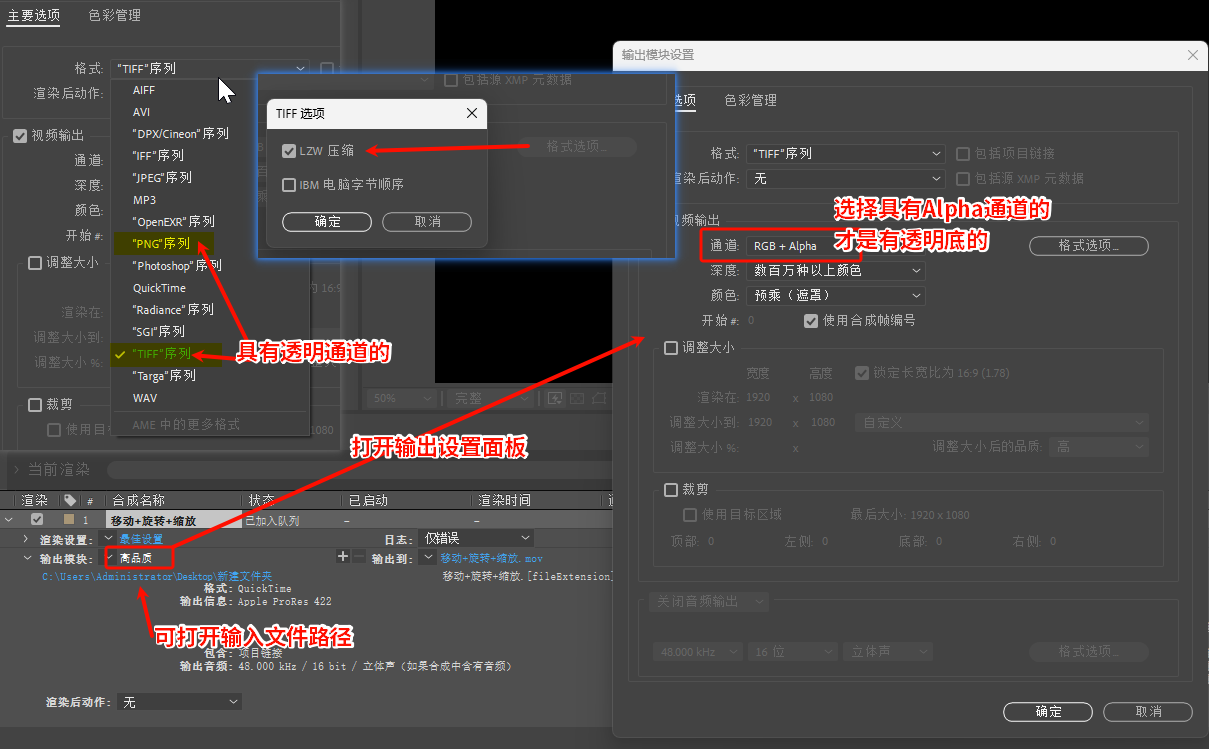Switch to 主要选项 tab in left panel
Screen dimensions: 1209x749
coord(33,15)
